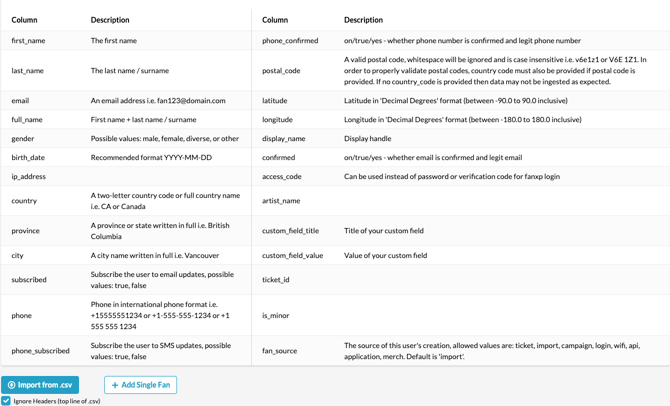
Task: Select the custom_field_title cell
Action: [290, 231]
